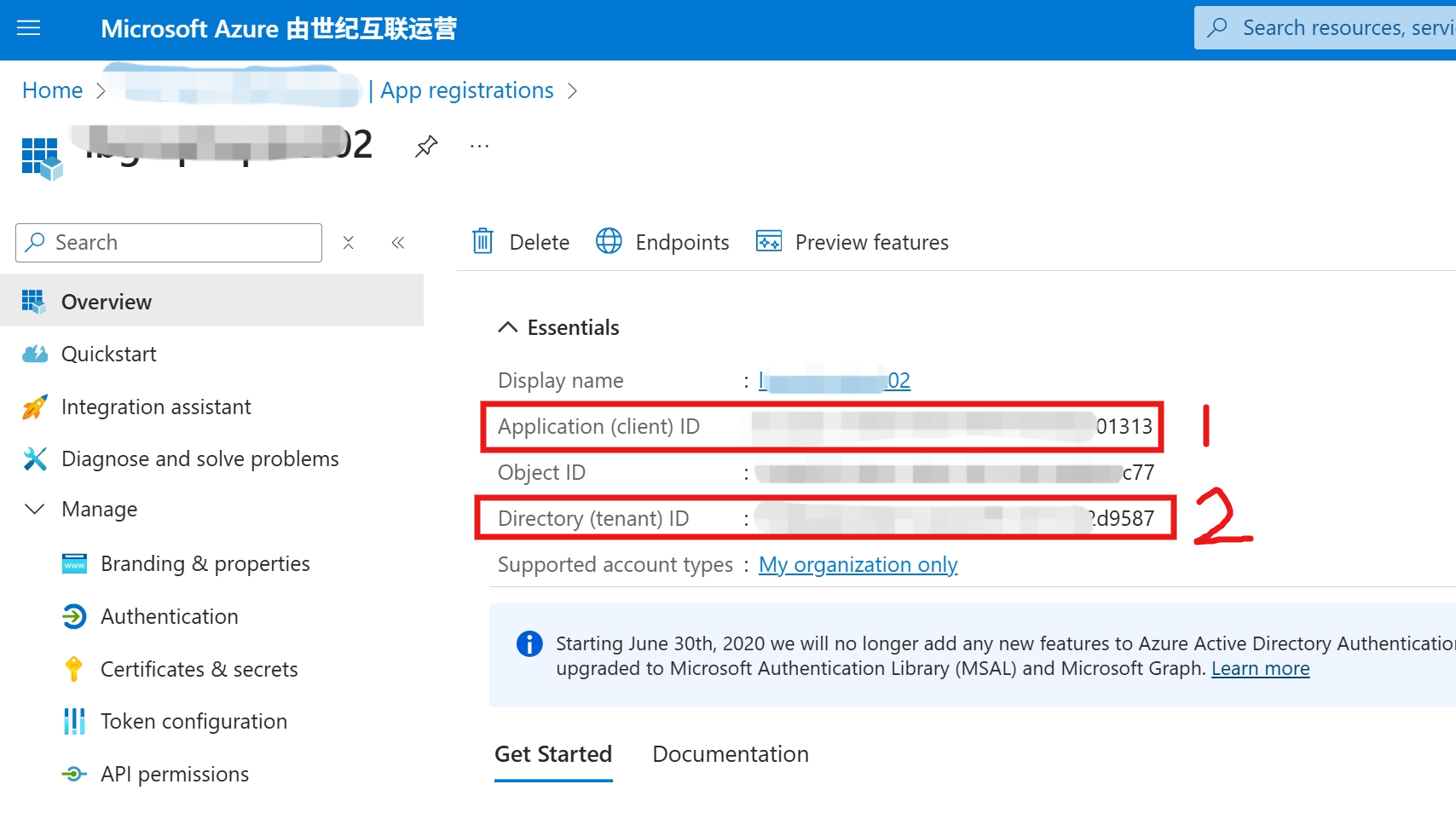This screenshot has height=813, width=1456.
Task: Open Integration assistant
Action: tap(156, 406)
